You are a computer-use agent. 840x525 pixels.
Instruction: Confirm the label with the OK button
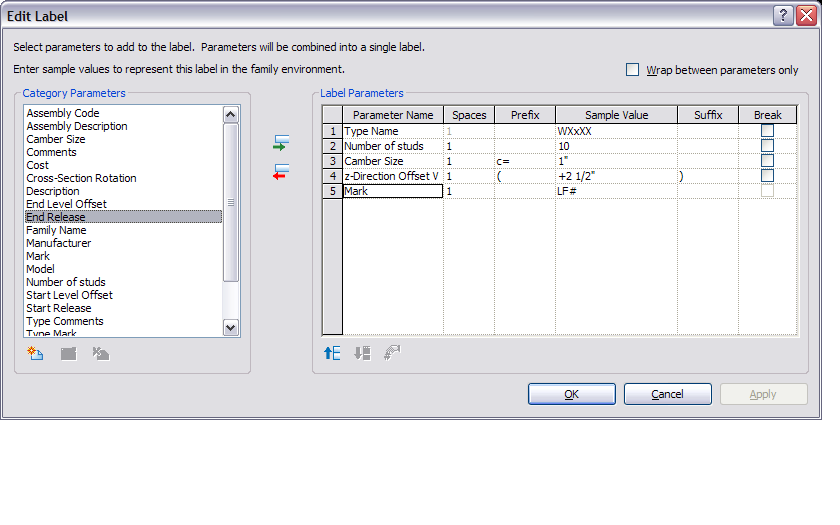pyautogui.click(x=572, y=394)
